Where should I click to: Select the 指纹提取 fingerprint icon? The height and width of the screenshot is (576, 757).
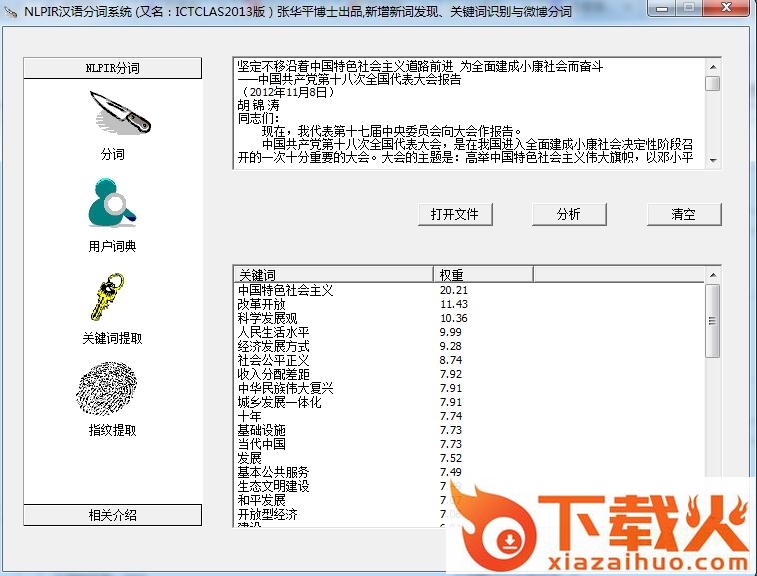tap(107, 388)
